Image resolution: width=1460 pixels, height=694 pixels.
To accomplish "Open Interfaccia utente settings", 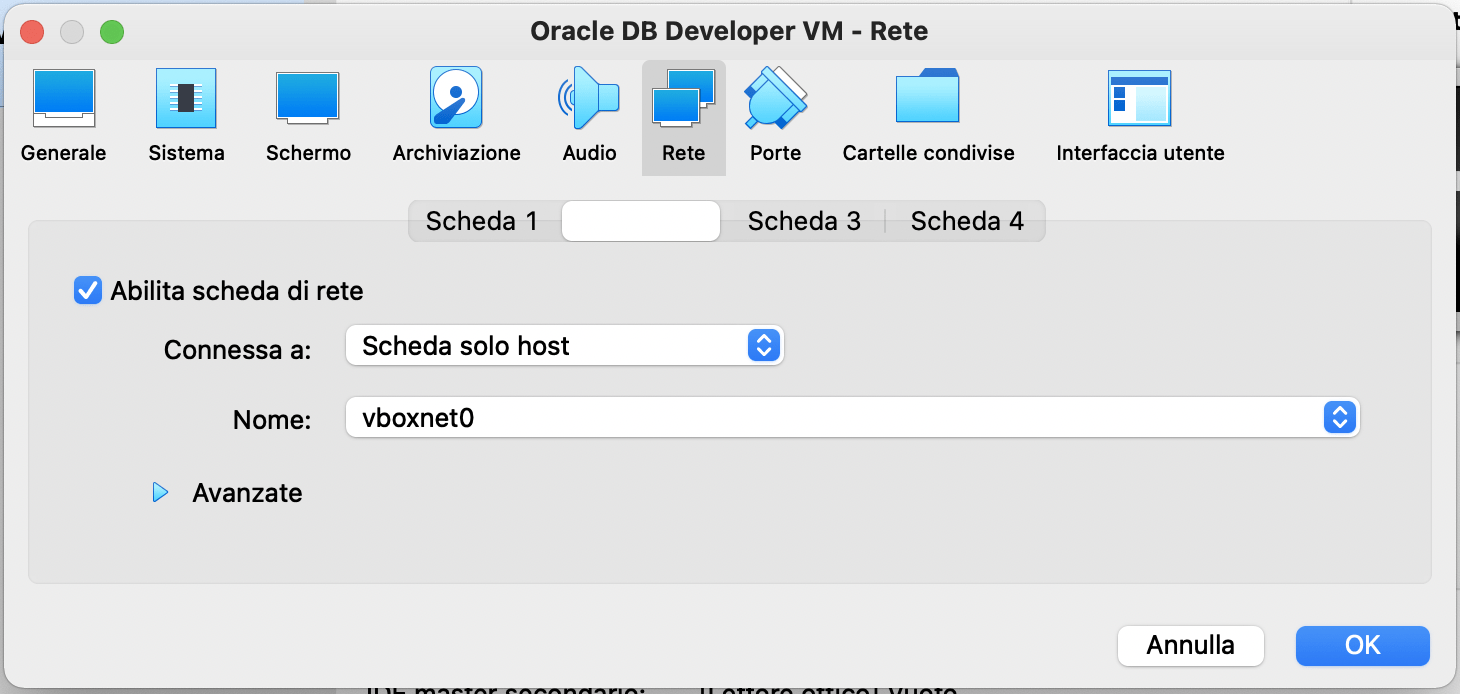I will 1140,117.
